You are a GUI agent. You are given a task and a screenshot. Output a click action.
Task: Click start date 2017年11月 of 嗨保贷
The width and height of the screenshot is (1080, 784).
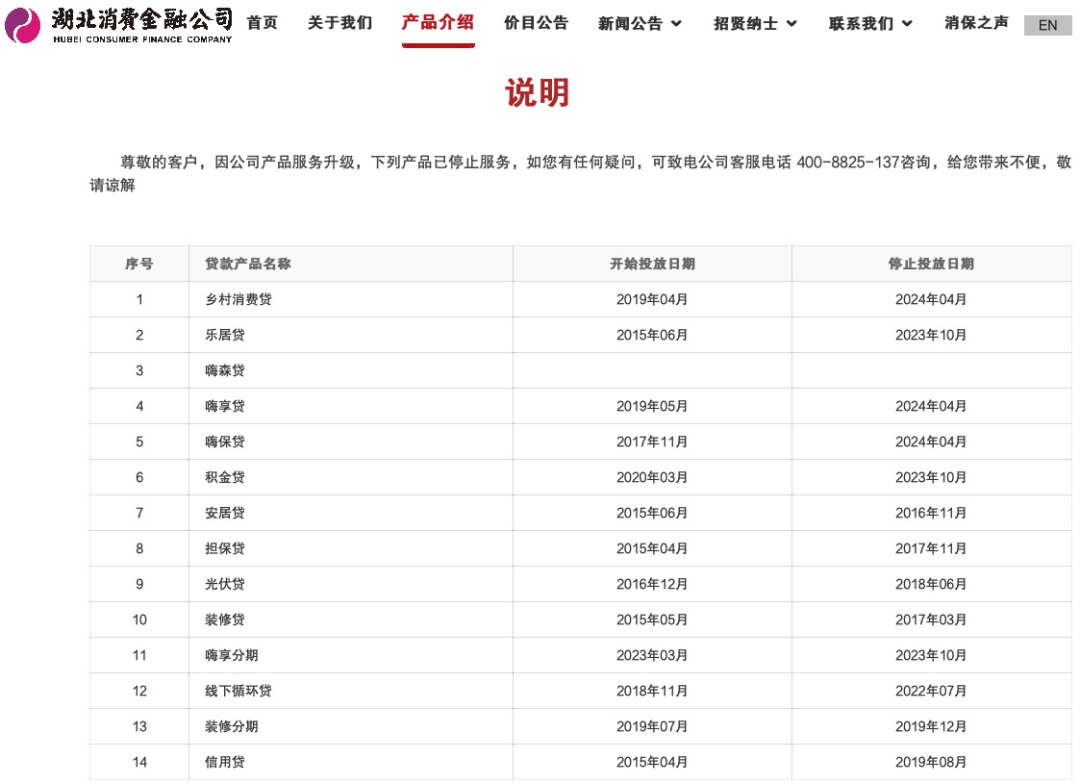(652, 442)
